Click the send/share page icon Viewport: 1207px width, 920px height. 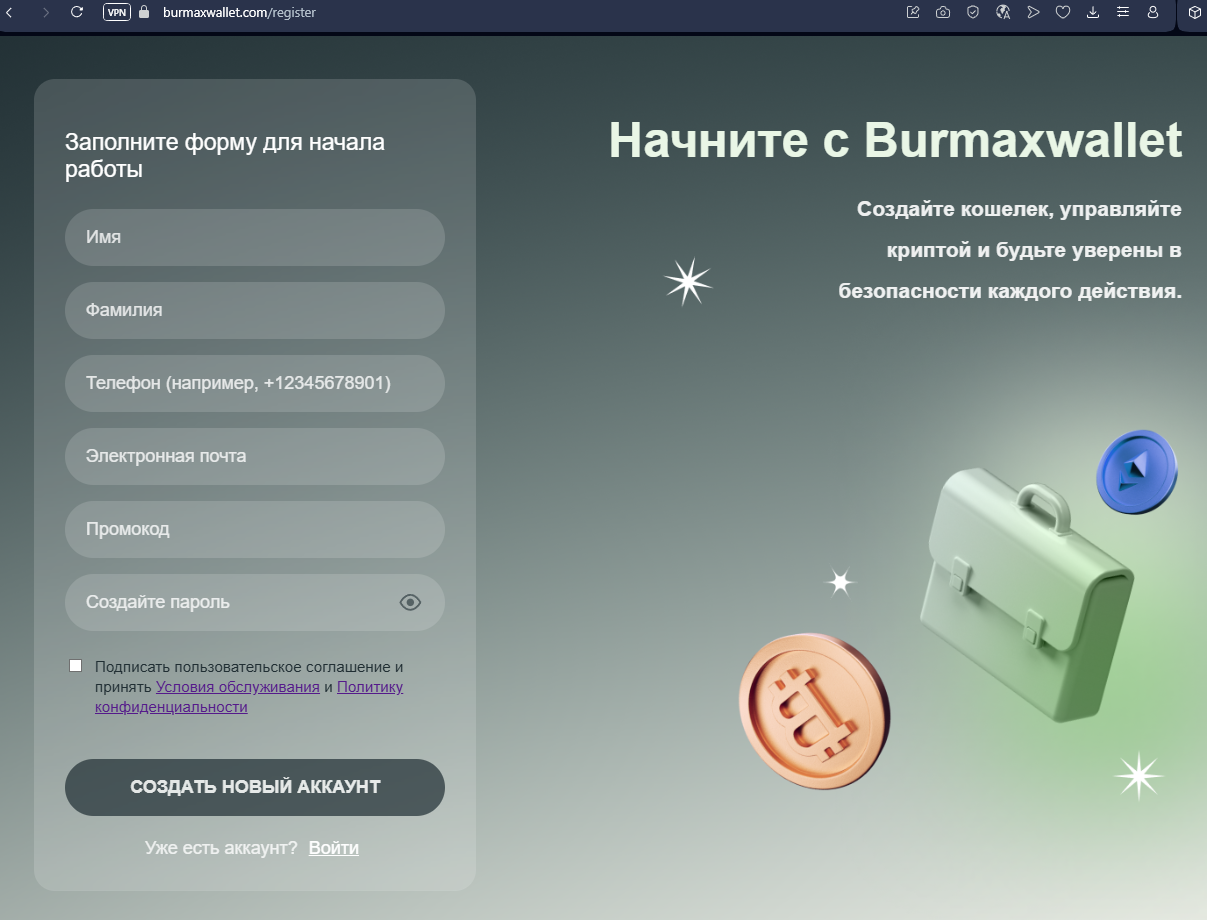(1033, 13)
